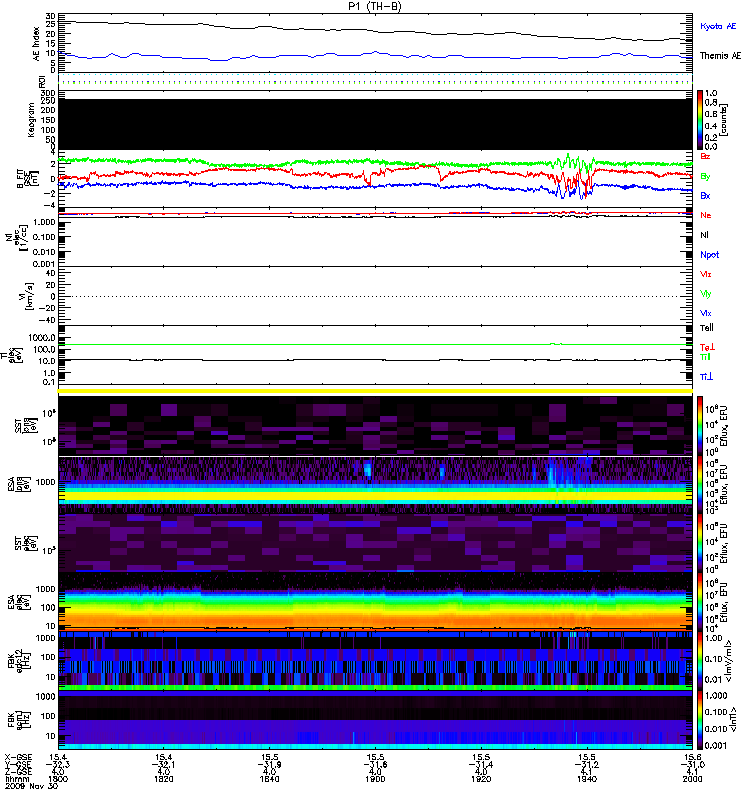Click the ESA electrons Eflux color bar

tap(700, 602)
